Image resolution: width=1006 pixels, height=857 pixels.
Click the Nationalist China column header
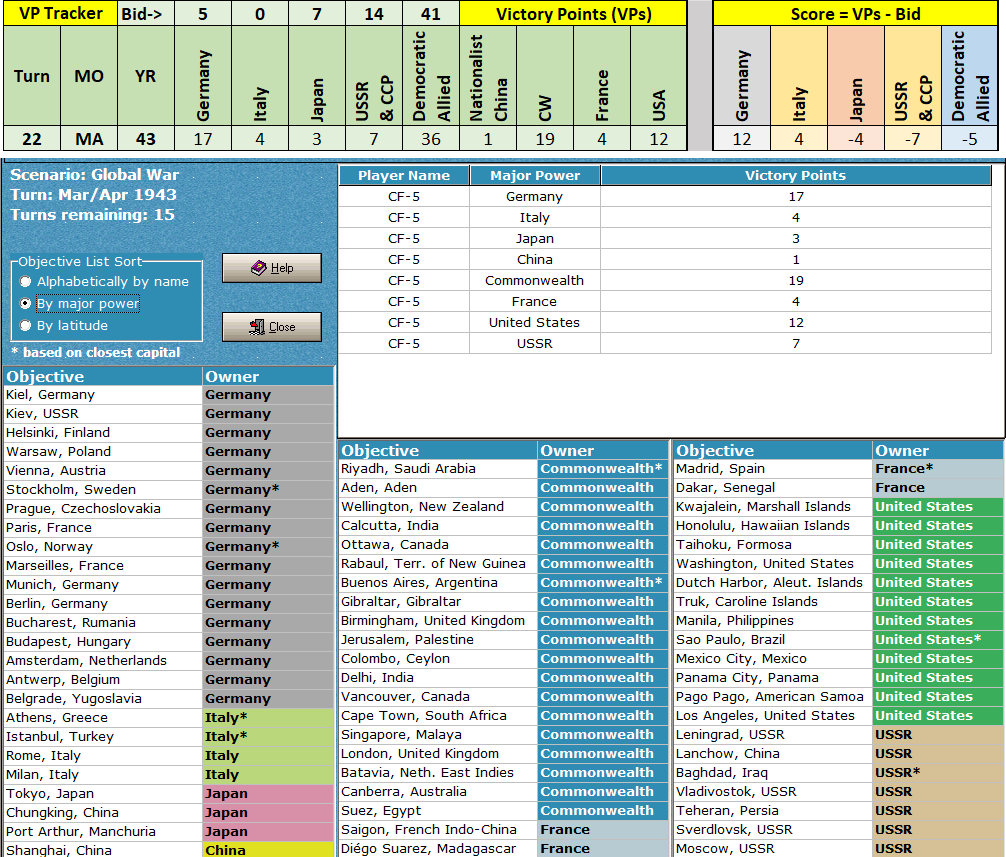point(488,76)
